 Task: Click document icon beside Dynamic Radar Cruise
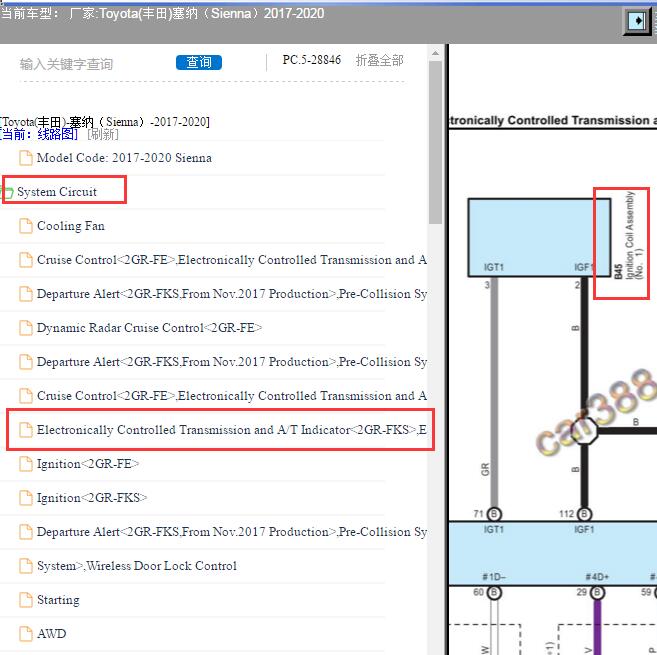click(x=26, y=328)
